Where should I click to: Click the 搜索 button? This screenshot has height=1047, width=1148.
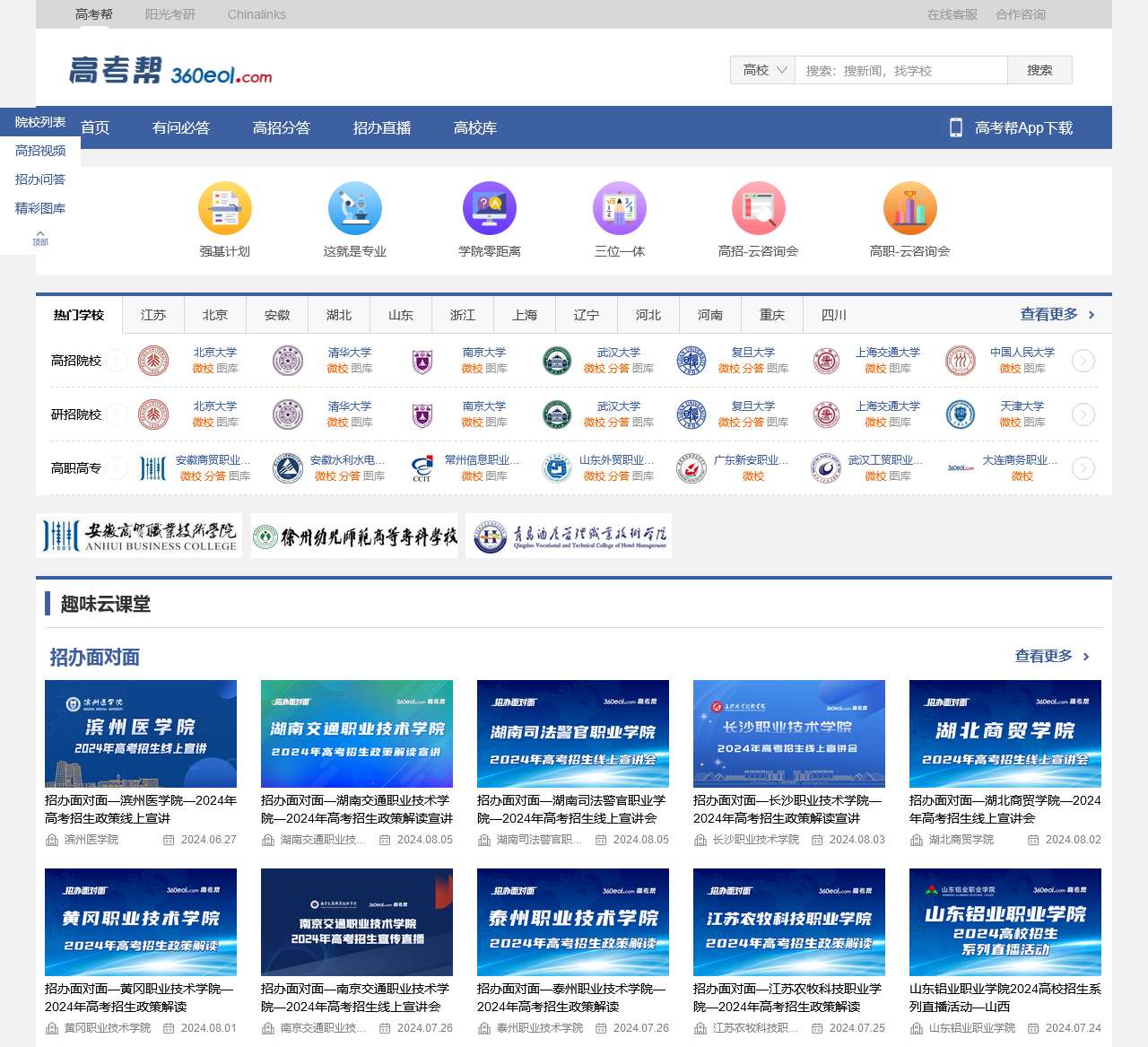coord(1039,70)
